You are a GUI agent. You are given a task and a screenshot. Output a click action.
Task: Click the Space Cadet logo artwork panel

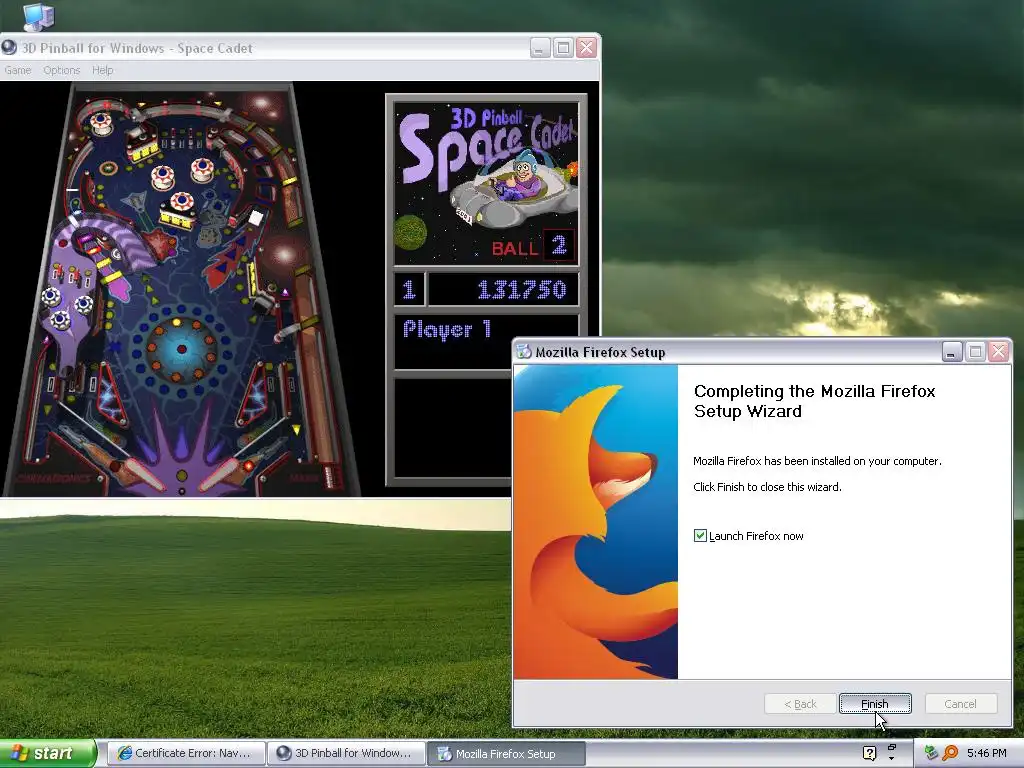pyautogui.click(x=486, y=184)
